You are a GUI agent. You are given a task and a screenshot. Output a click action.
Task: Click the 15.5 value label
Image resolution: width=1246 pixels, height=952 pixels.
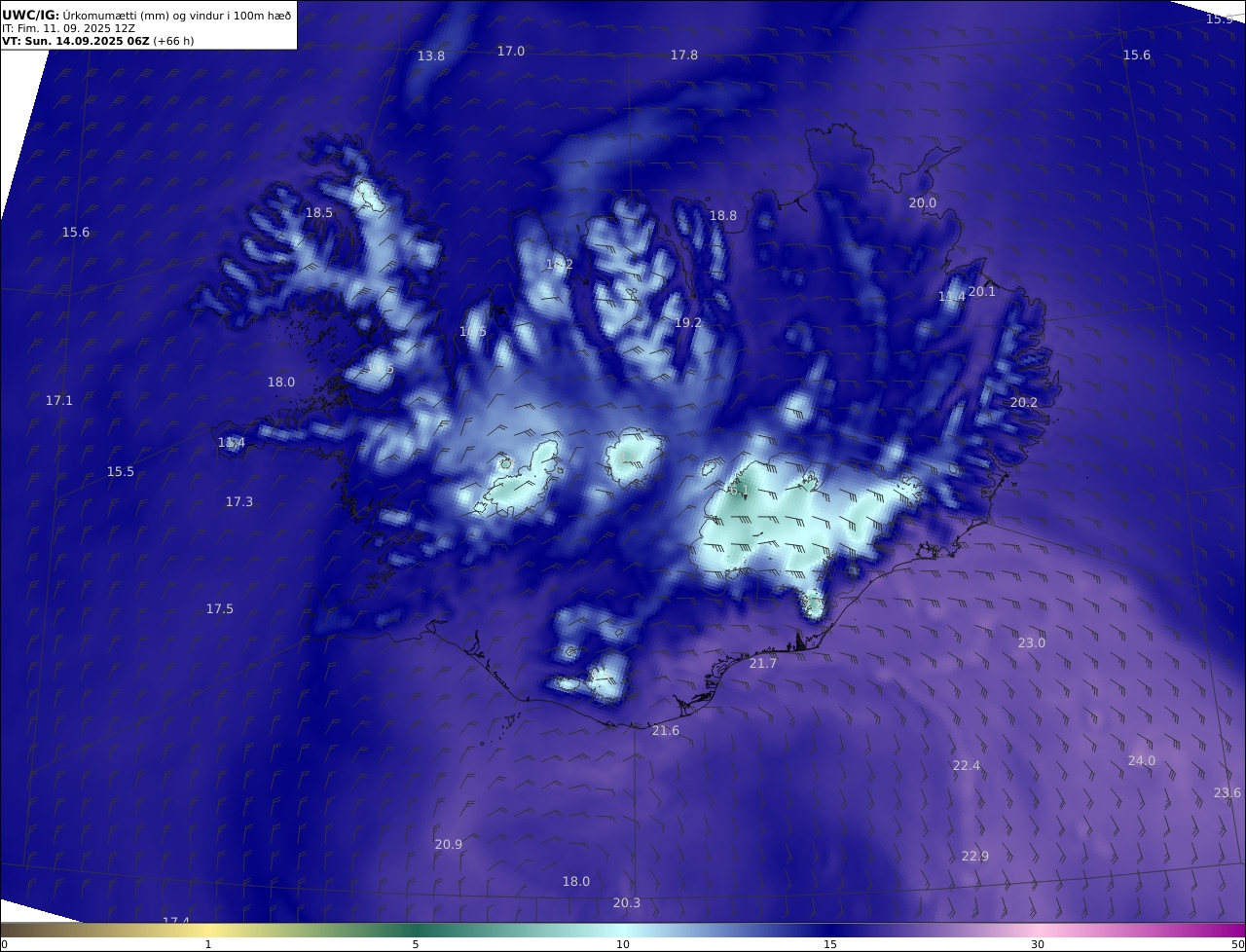(121, 472)
